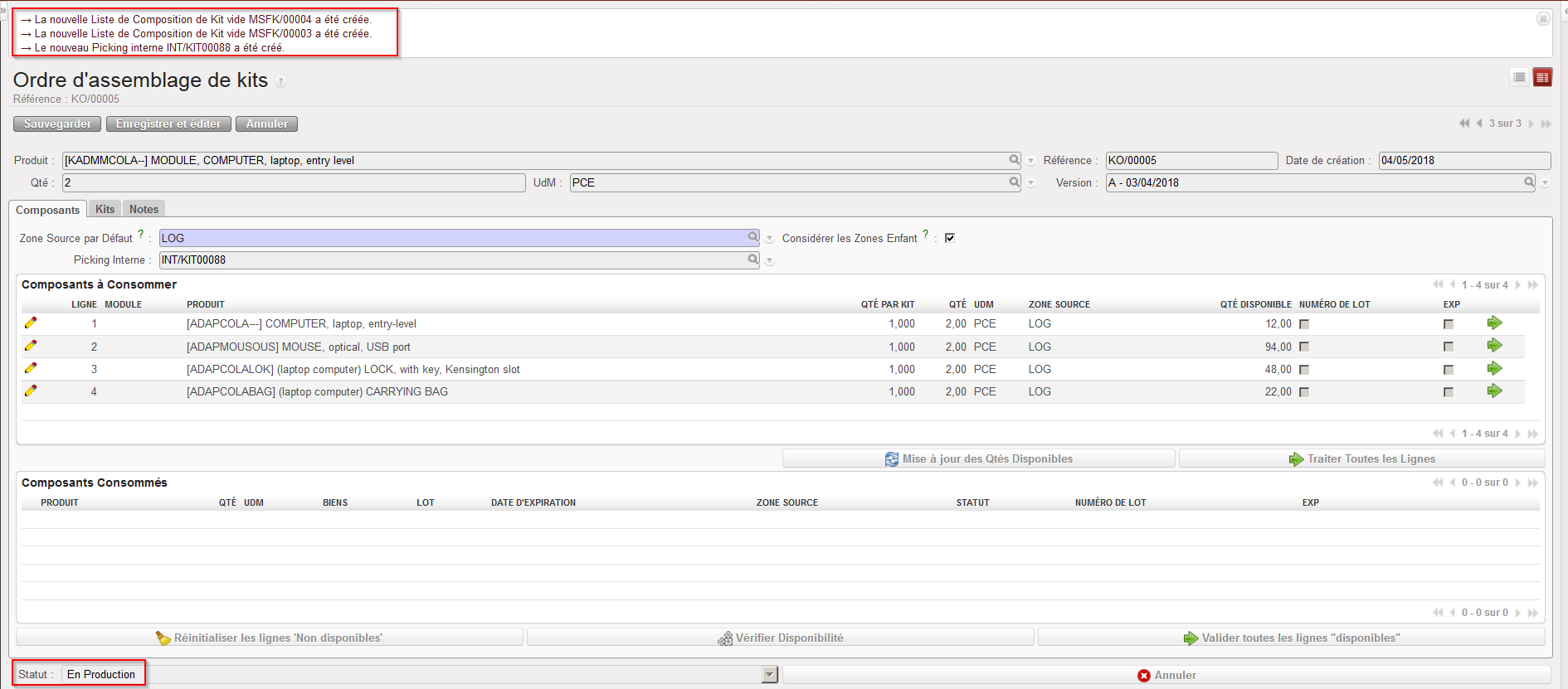Open the Notes tab

(144, 210)
